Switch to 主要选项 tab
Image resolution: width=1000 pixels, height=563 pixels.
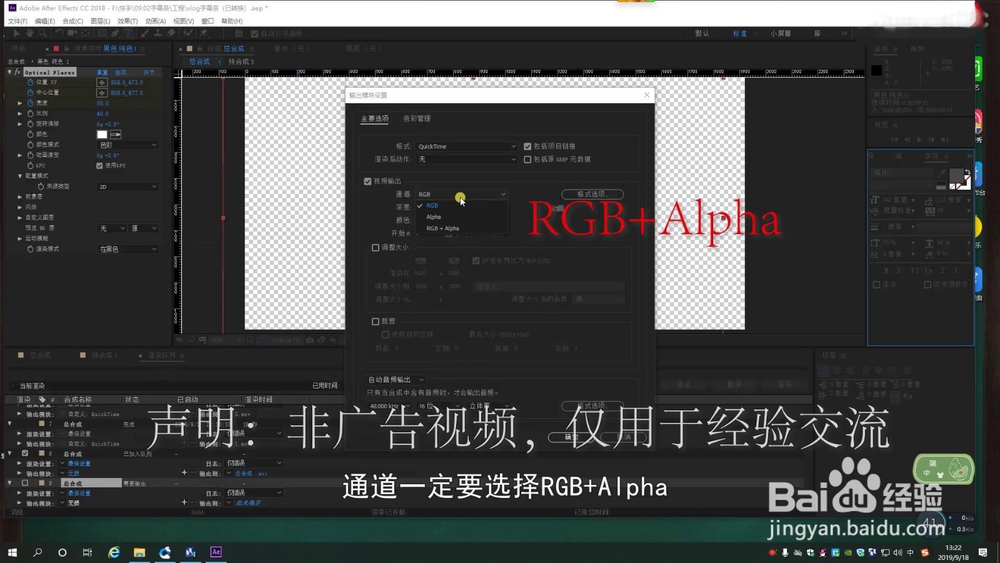[x=374, y=119]
